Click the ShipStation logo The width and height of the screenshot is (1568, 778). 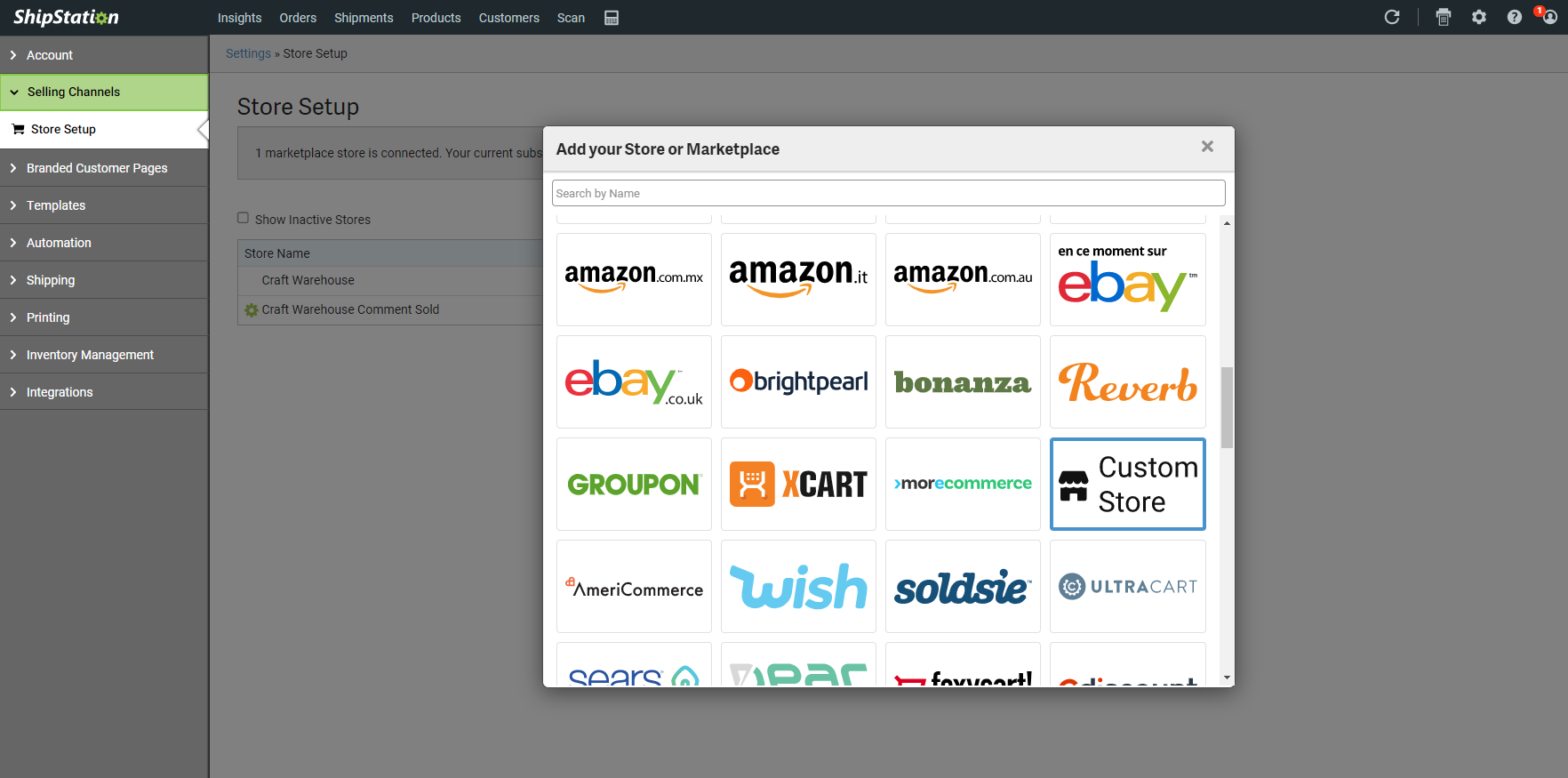(66, 17)
